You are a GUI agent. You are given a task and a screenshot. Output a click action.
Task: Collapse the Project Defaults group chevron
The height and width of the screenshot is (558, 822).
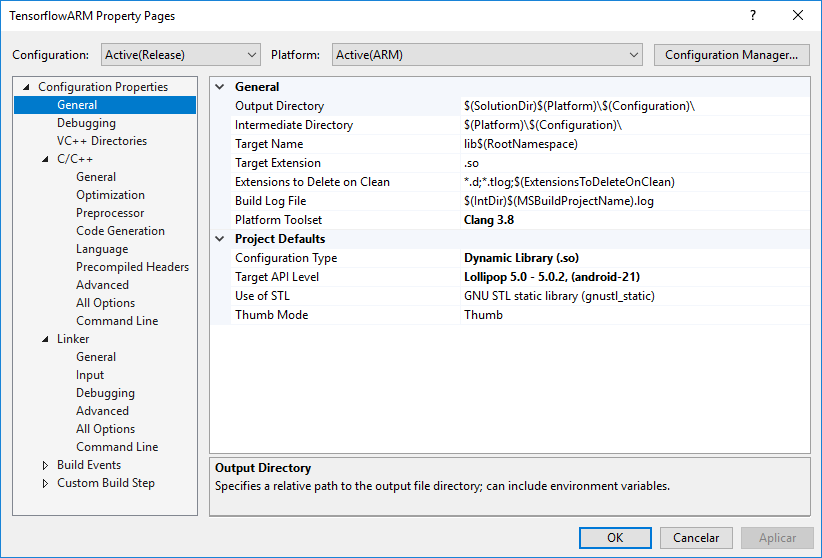220,239
